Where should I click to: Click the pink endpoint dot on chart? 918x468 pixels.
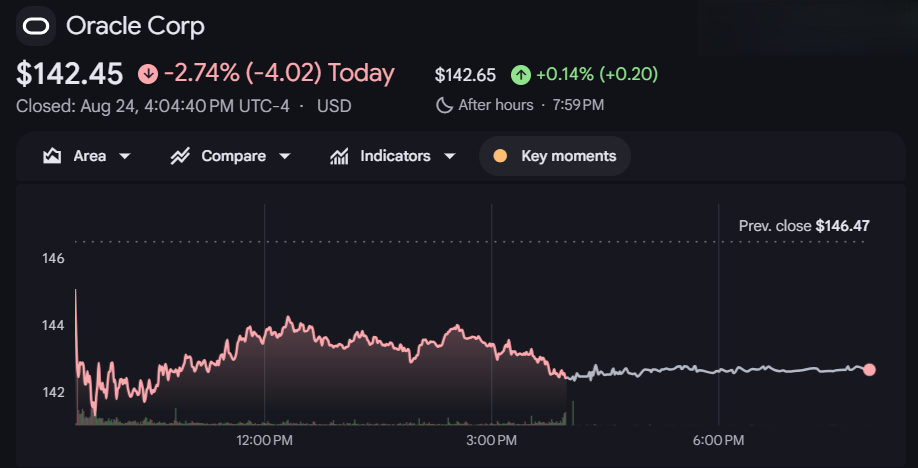tap(869, 370)
